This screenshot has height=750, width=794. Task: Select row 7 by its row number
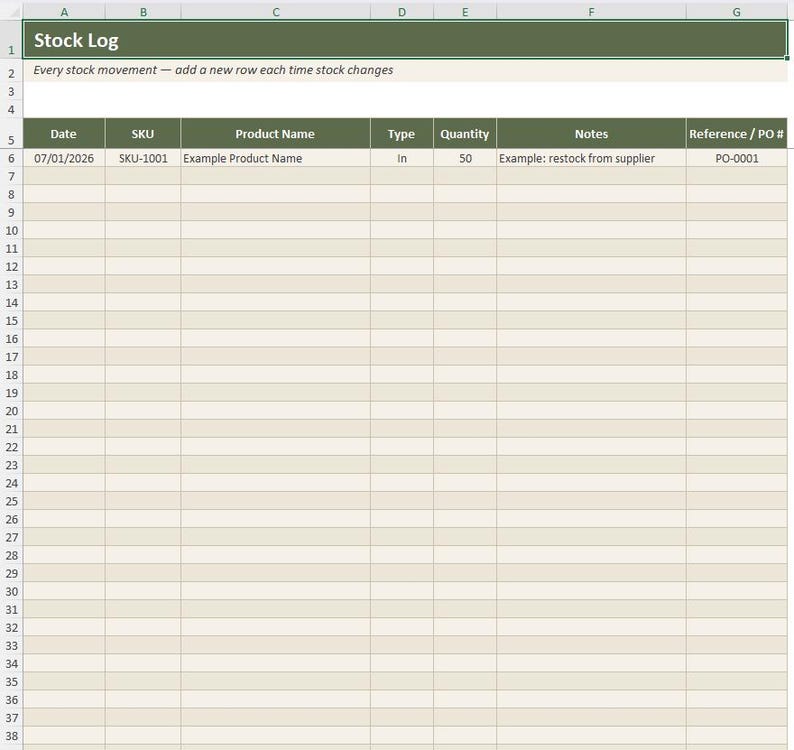tap(11, 176)
